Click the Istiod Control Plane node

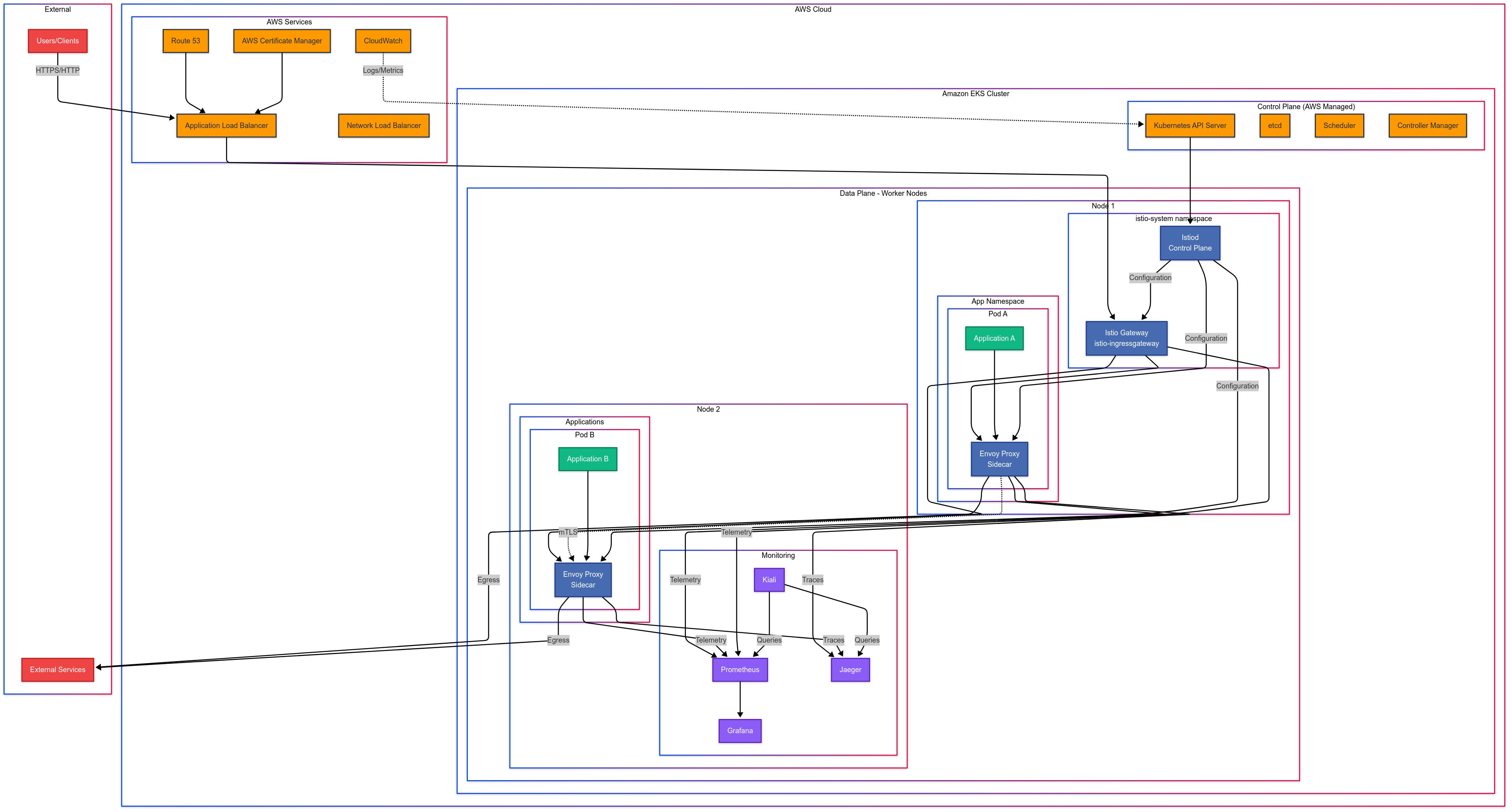tap(1189, 243)
